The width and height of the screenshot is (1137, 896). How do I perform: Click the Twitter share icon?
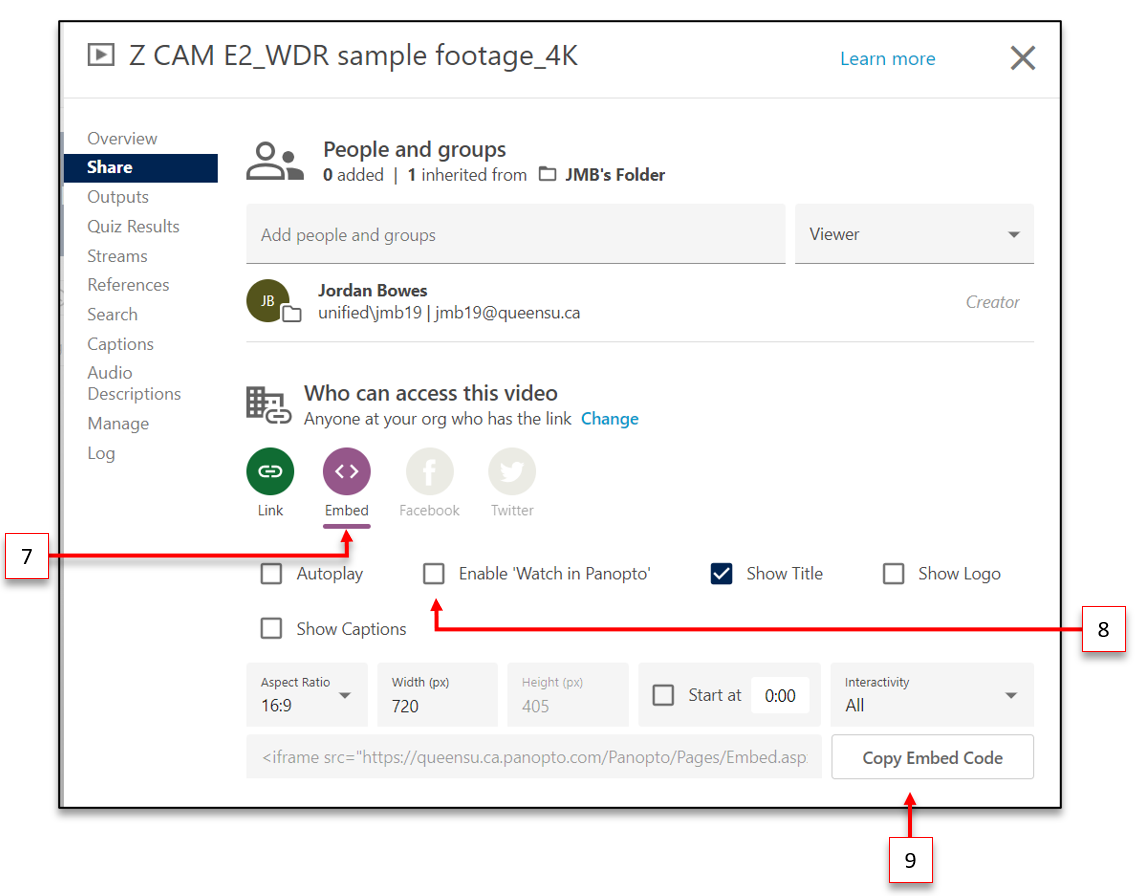coord(512,471)
